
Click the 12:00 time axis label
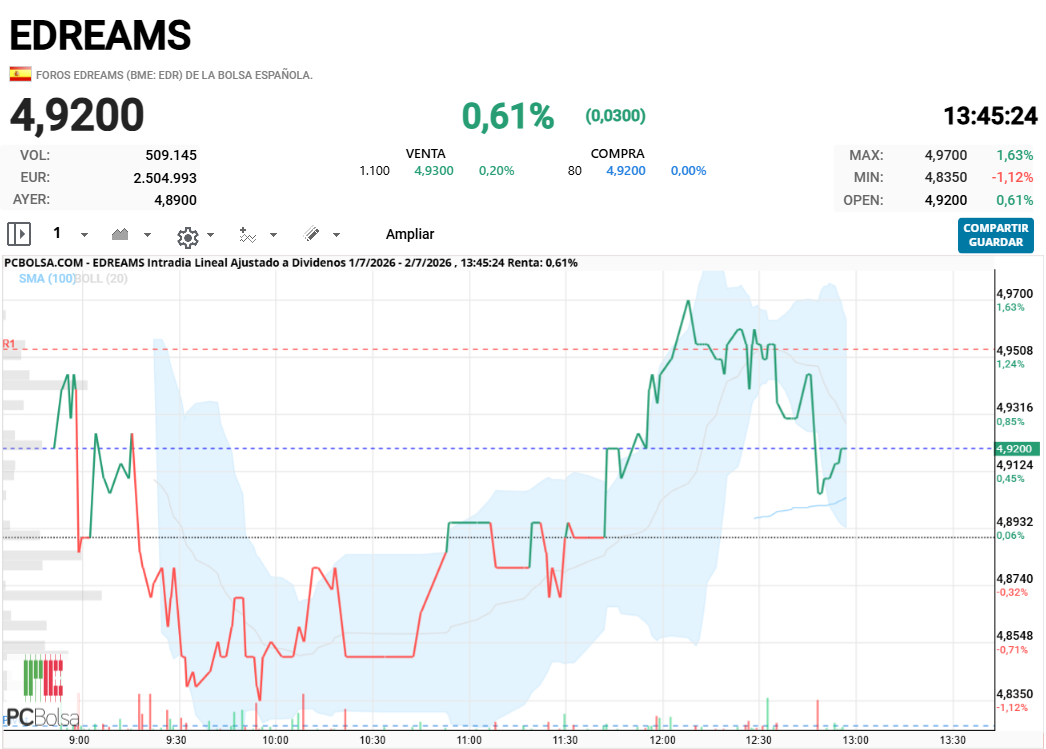(x=662, y=740)
